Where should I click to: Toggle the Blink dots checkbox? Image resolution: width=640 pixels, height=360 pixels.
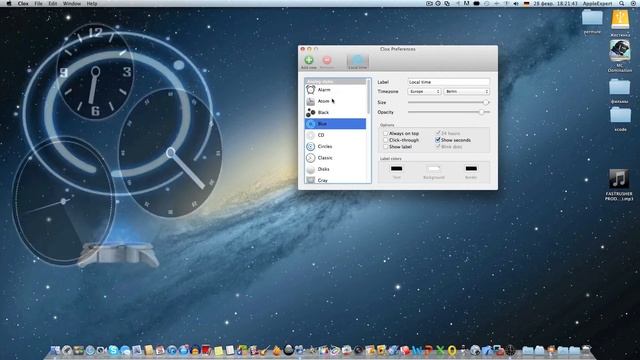[x=438, y=147]
